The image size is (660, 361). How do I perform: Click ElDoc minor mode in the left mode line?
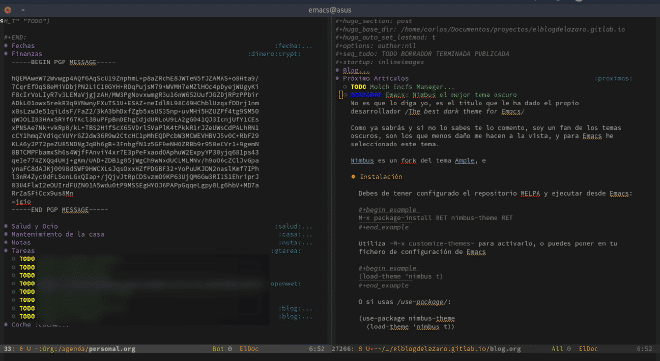click(249, 349)
